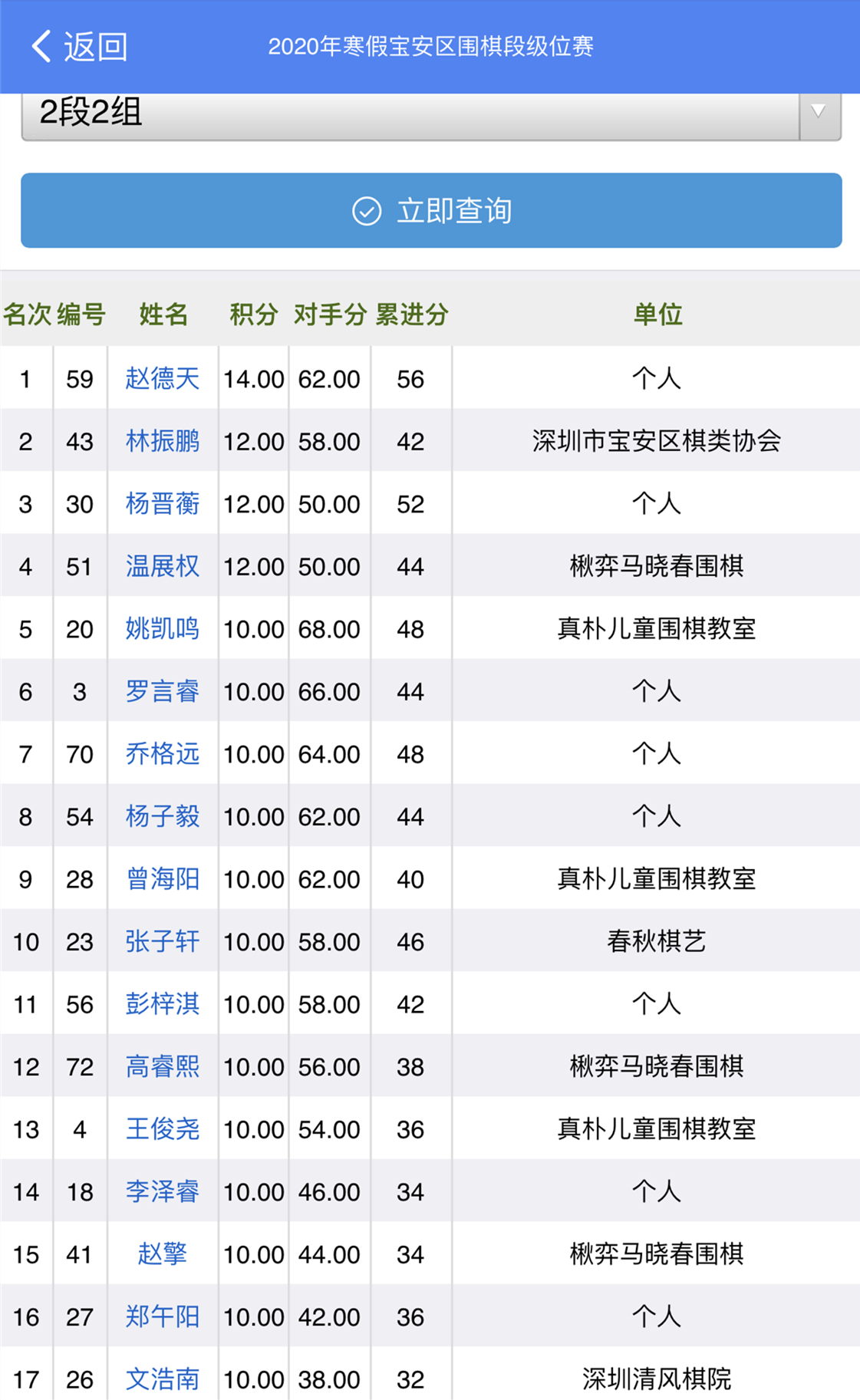The width and height of the screenshot is (860, 1400).
Task: Click opponent score 68.00 for 姚凯鸣
Action: [x=329, y=629]
